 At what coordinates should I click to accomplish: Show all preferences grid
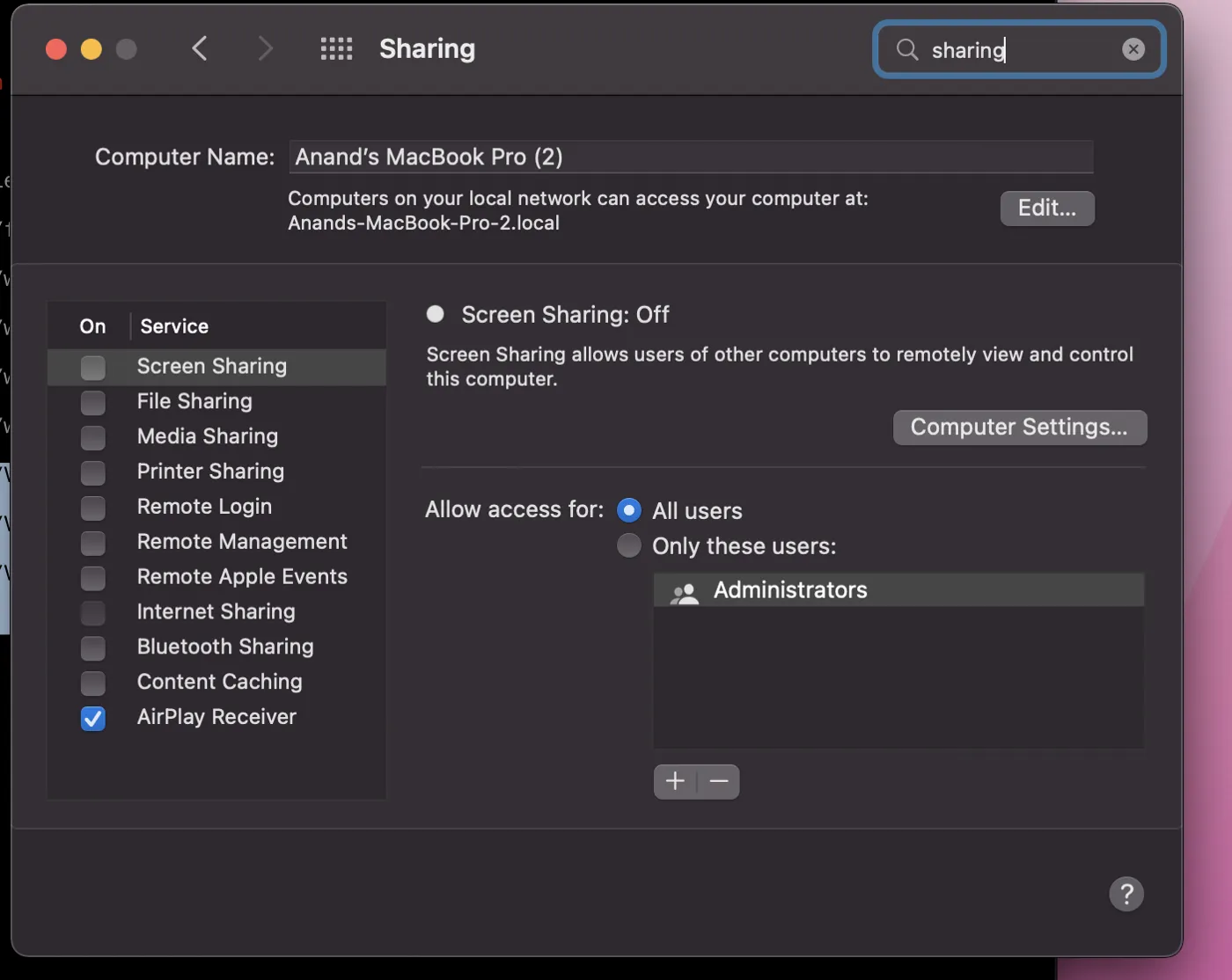click(336, 48)
